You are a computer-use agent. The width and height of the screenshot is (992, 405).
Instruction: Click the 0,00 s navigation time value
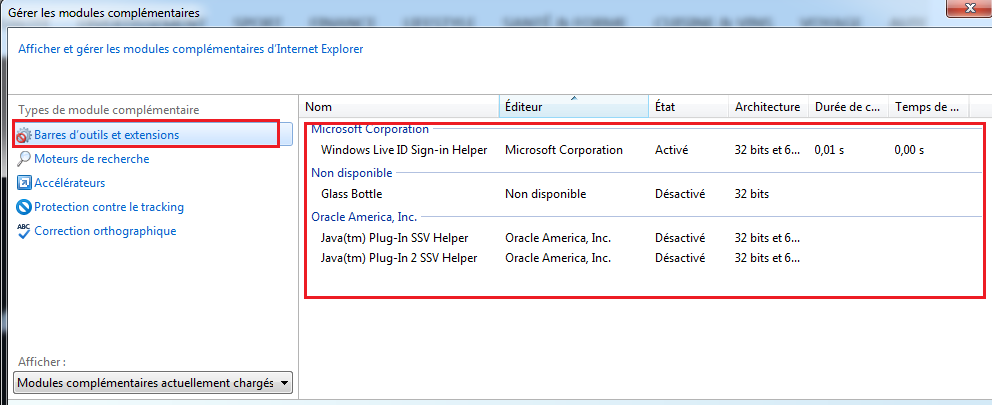[x=909, y=150]
